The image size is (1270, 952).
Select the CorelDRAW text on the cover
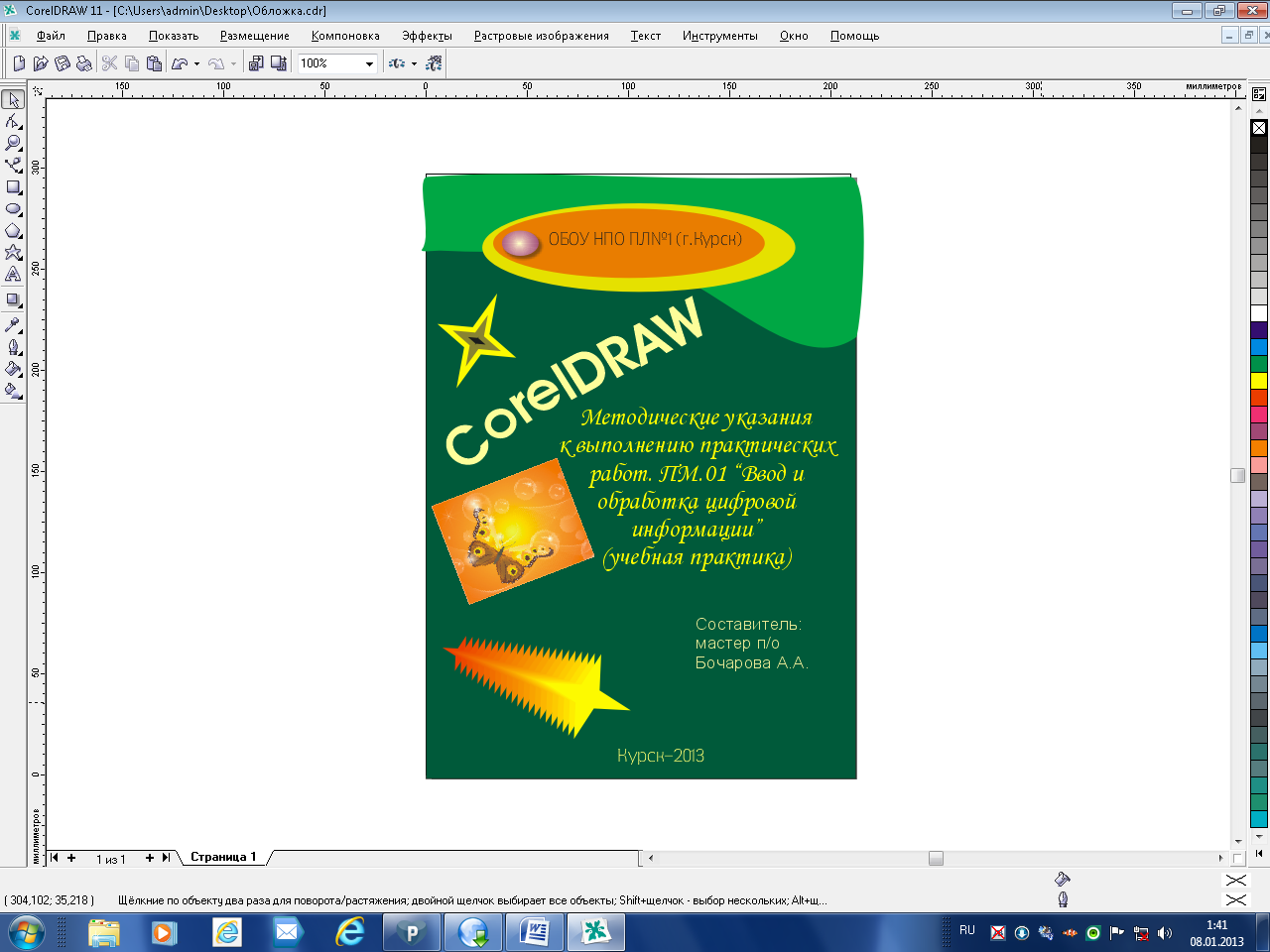click(x=575, y=380)
